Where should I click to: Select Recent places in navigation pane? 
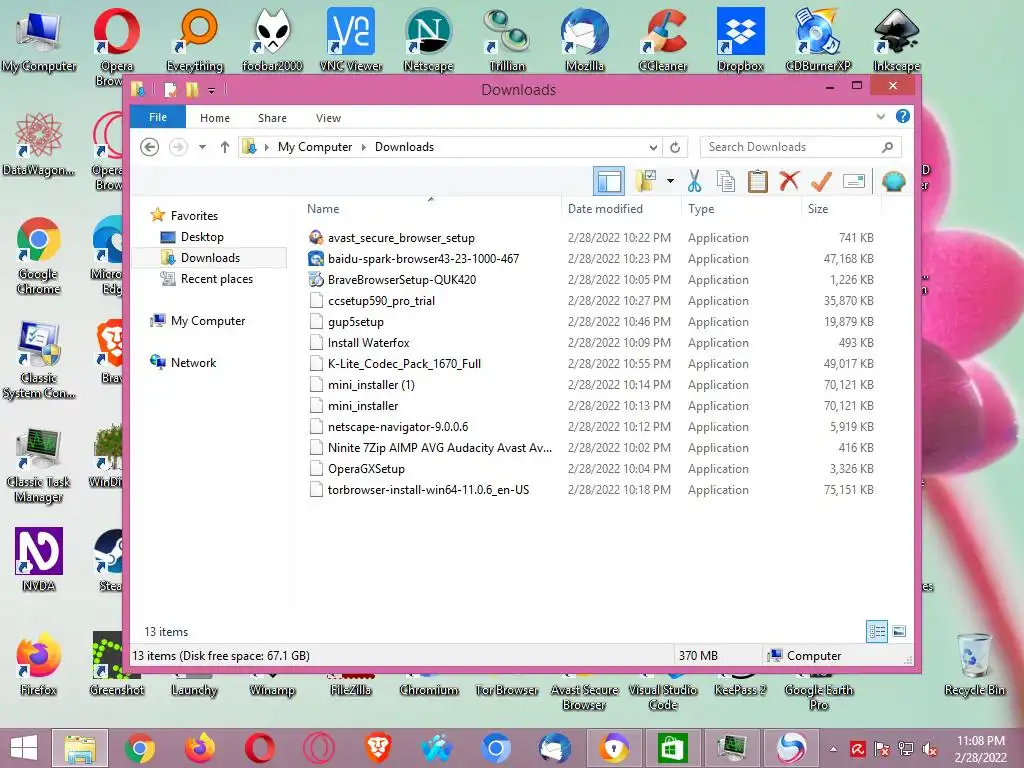coord(216,279)
